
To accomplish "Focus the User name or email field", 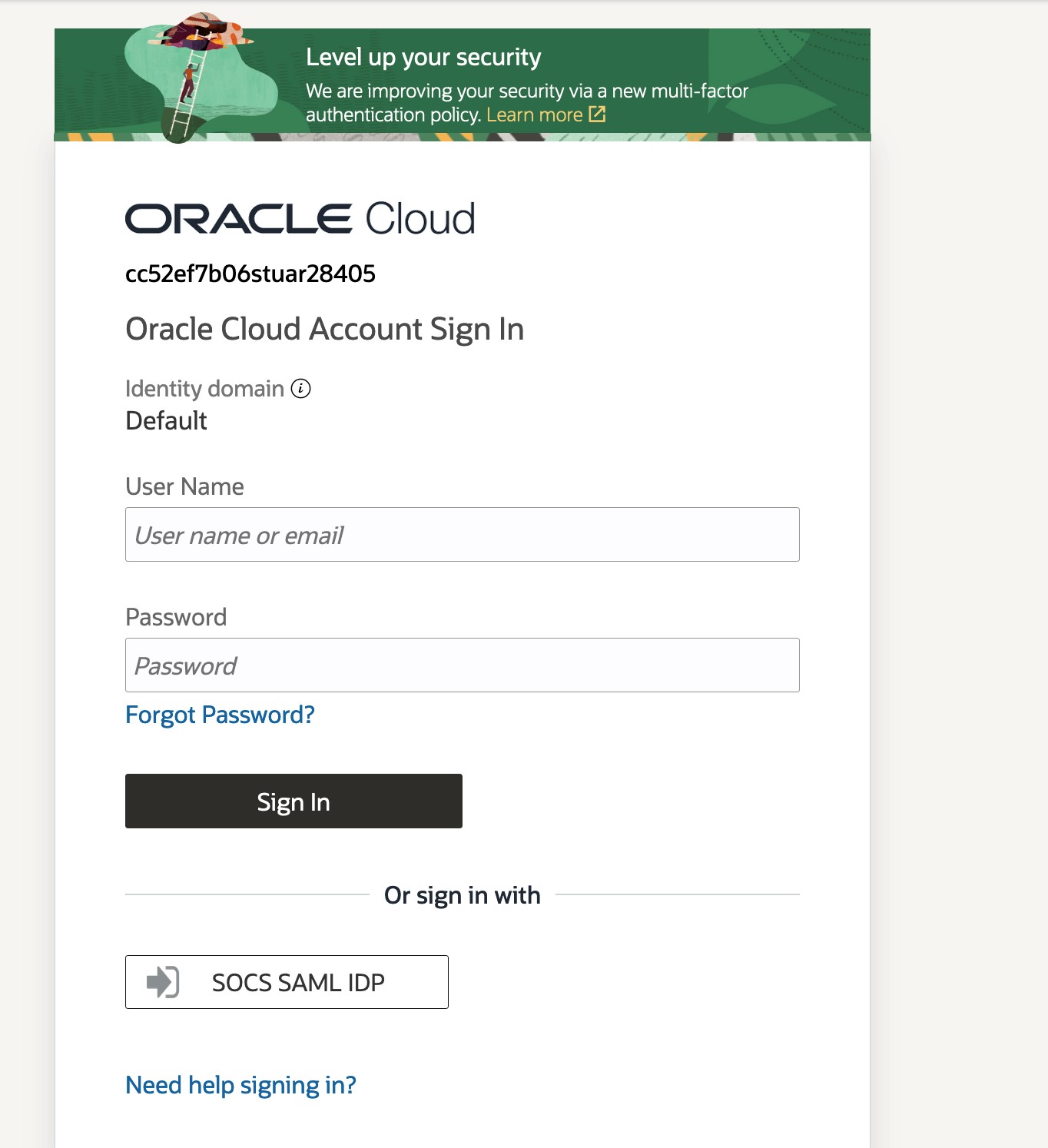I will point(462,535).
